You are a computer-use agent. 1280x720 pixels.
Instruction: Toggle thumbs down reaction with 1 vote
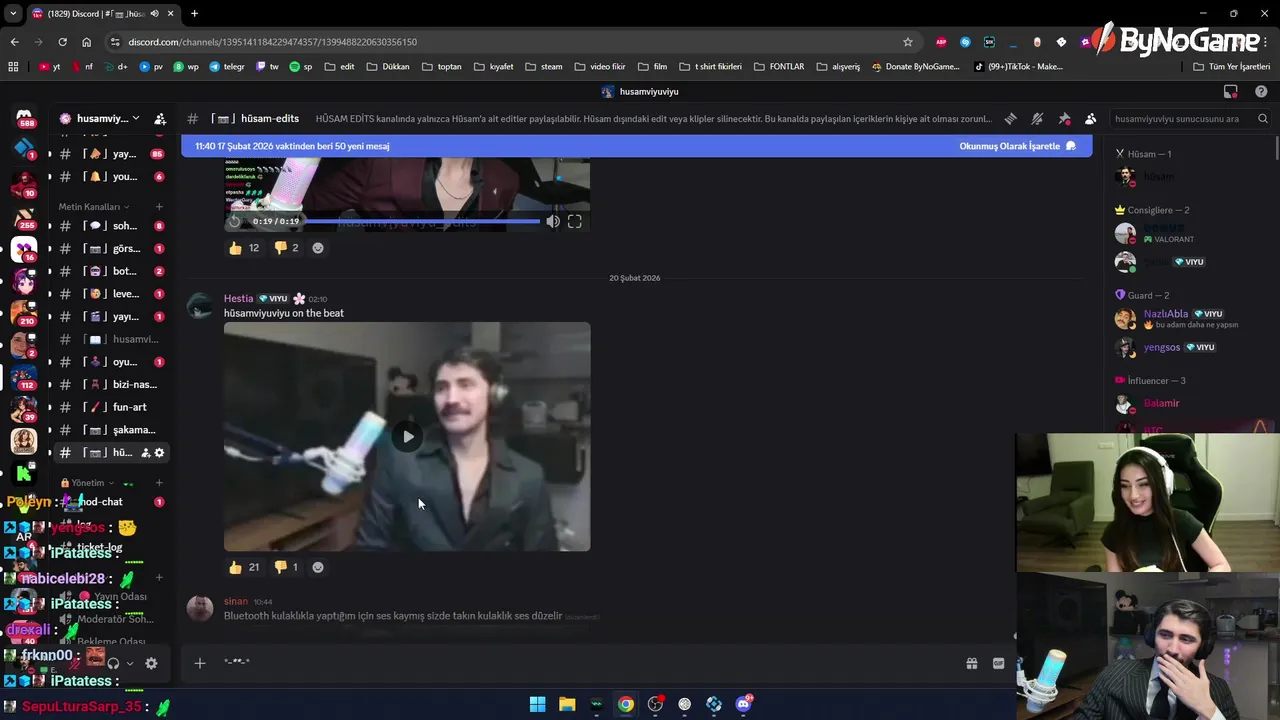coord(286,567)
